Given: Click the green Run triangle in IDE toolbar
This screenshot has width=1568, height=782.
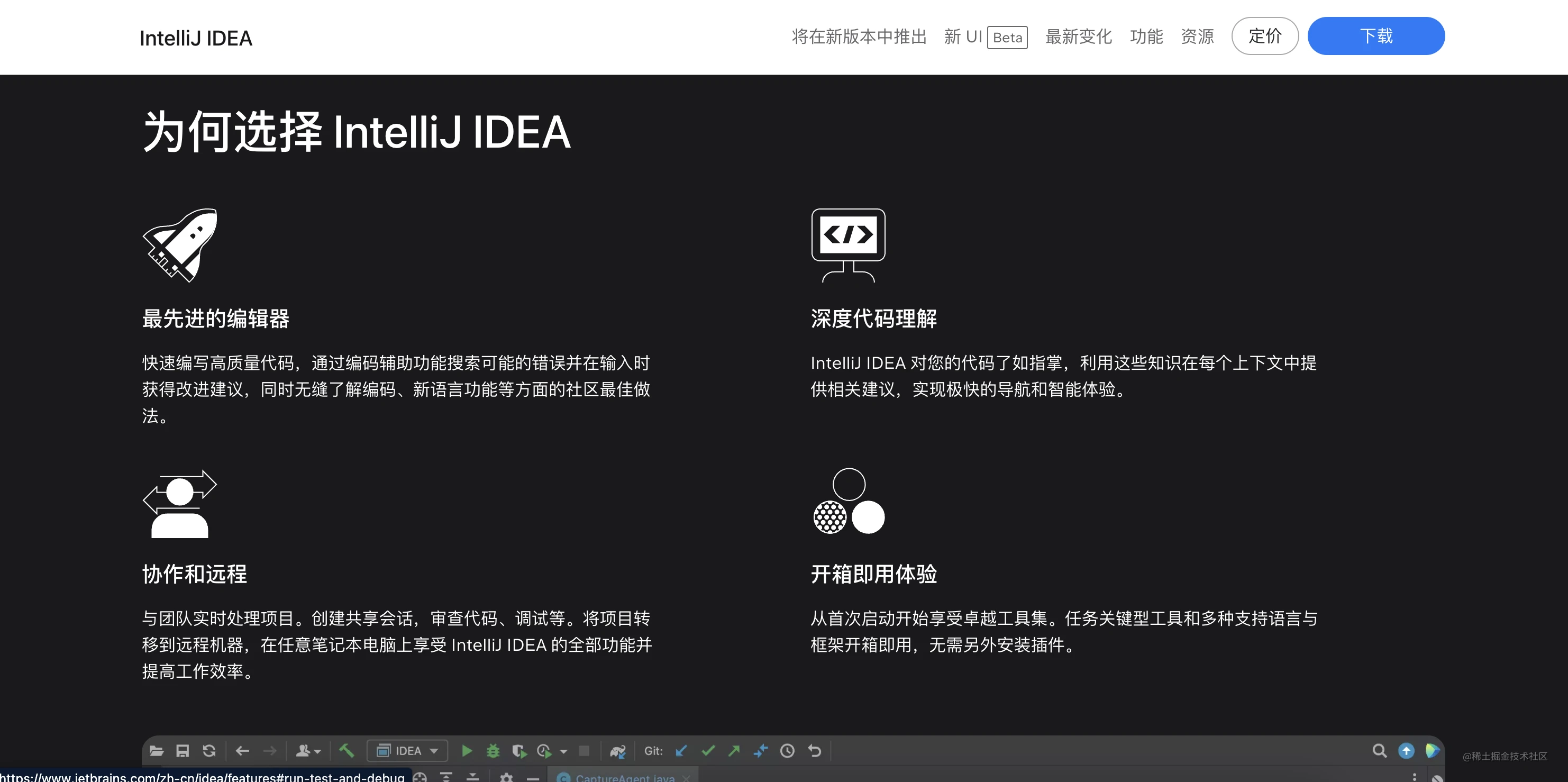Looking at the screenshot, I should point(466,750).
